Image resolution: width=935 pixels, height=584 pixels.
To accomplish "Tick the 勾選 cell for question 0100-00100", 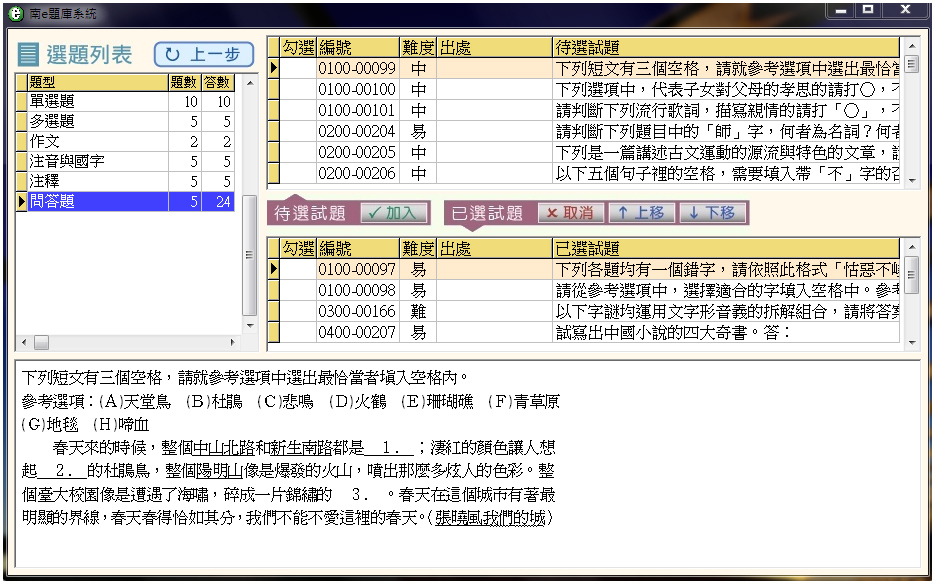I will [x=298, y=90].
